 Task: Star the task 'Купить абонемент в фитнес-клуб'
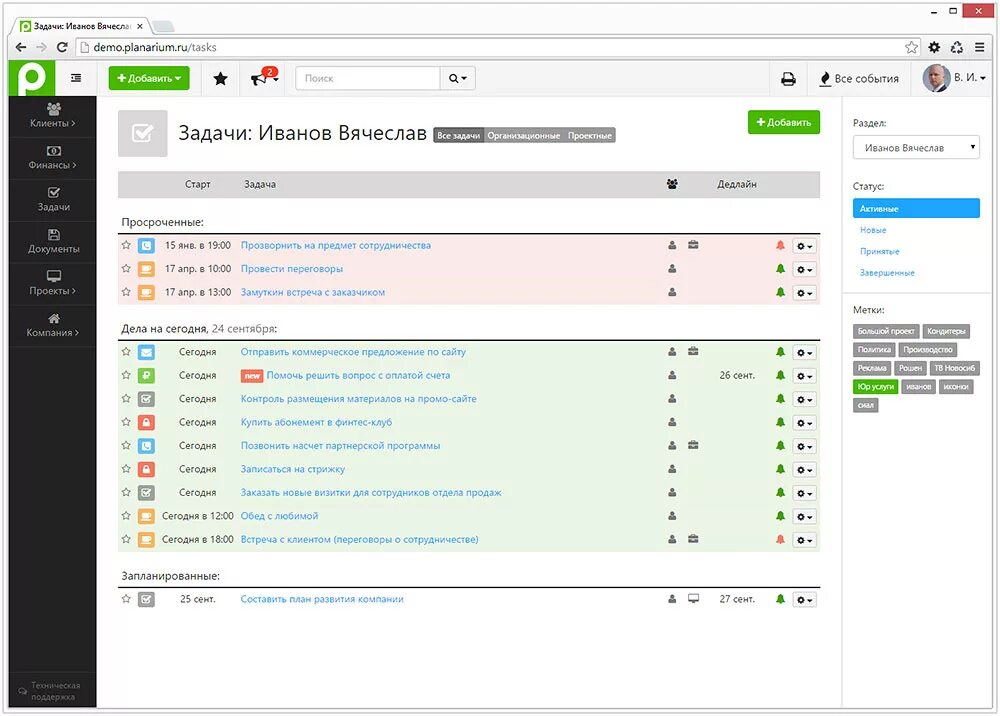tap(126, 421)
